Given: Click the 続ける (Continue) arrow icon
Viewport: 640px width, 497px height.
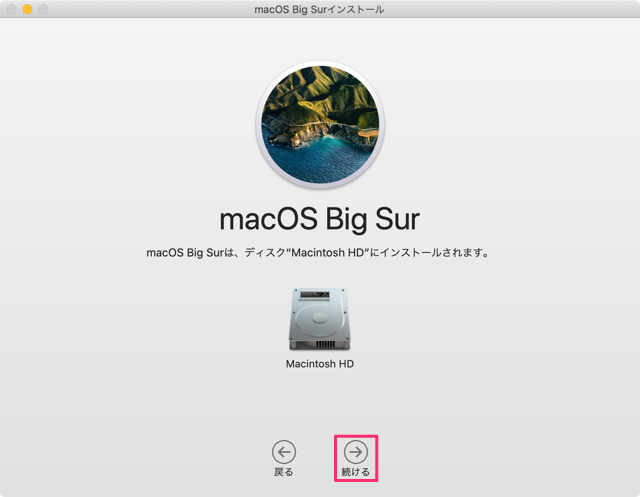Looking at the screenshot, I should click(x=356, y=452).
